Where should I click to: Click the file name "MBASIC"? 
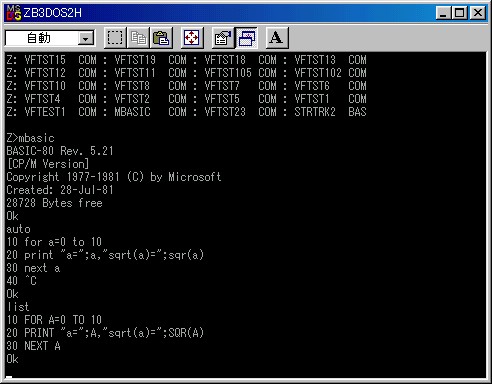click(133, 112)
